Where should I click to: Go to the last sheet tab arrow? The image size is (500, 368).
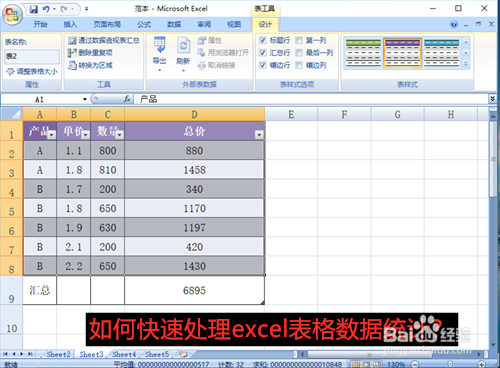coord(30,354)
